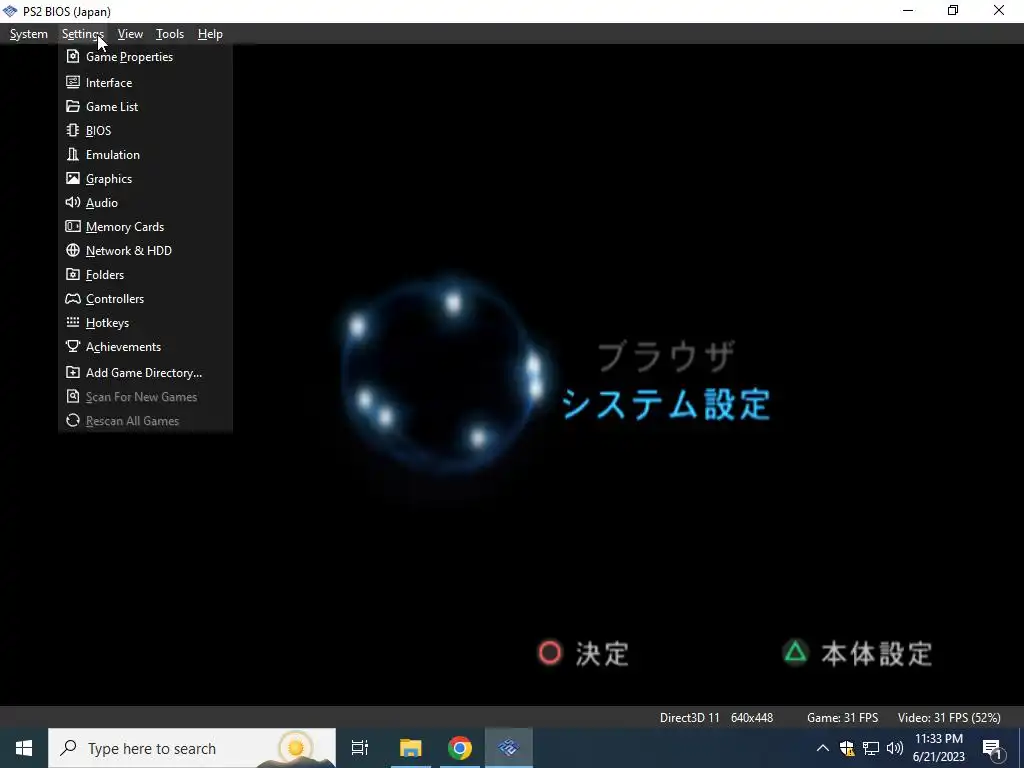Click the Interface settings icon
This screenshot has height=768, width=1024.
click(x=73, y=82)
